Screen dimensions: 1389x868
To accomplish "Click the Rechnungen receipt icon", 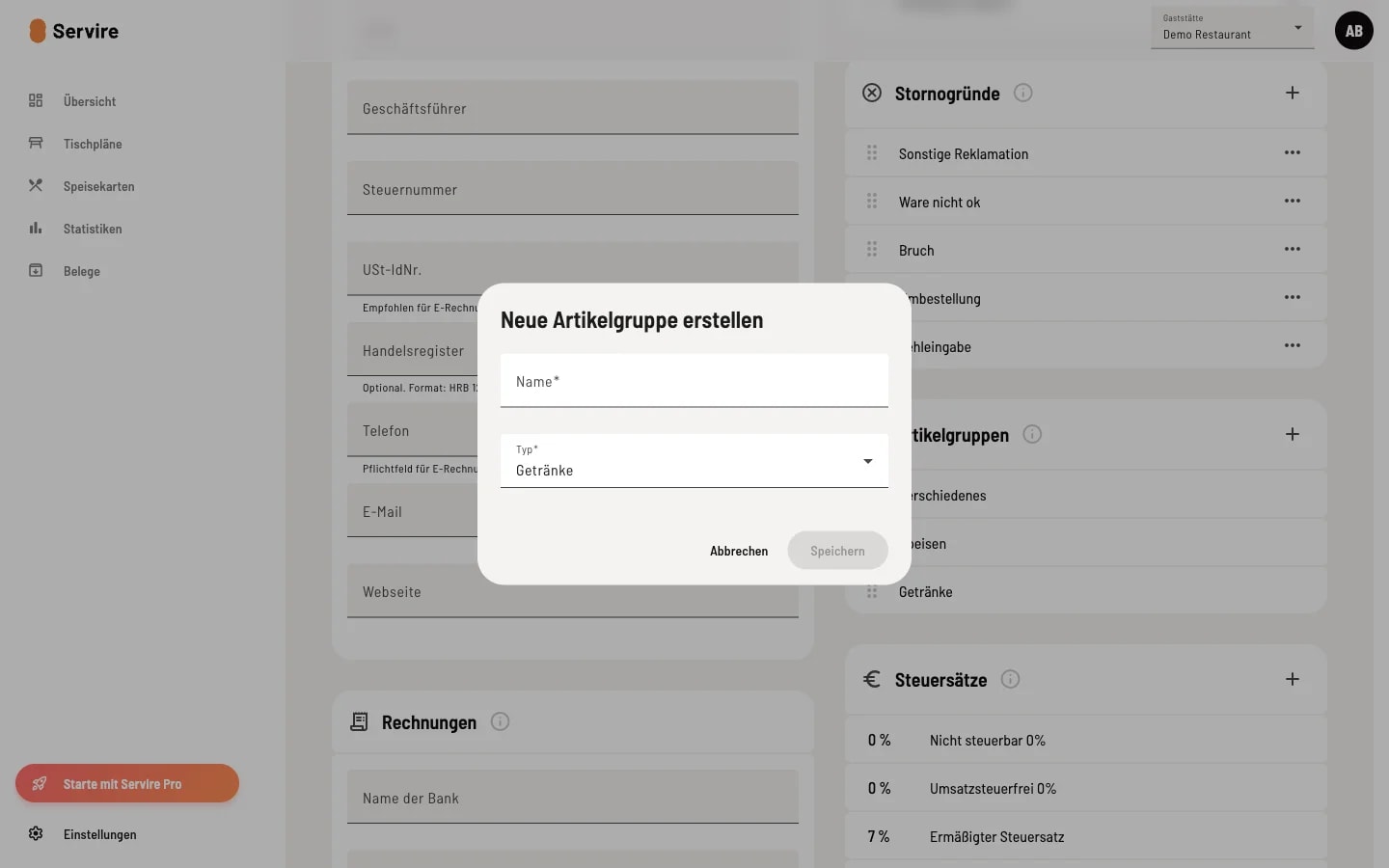I will pos(359,721).
